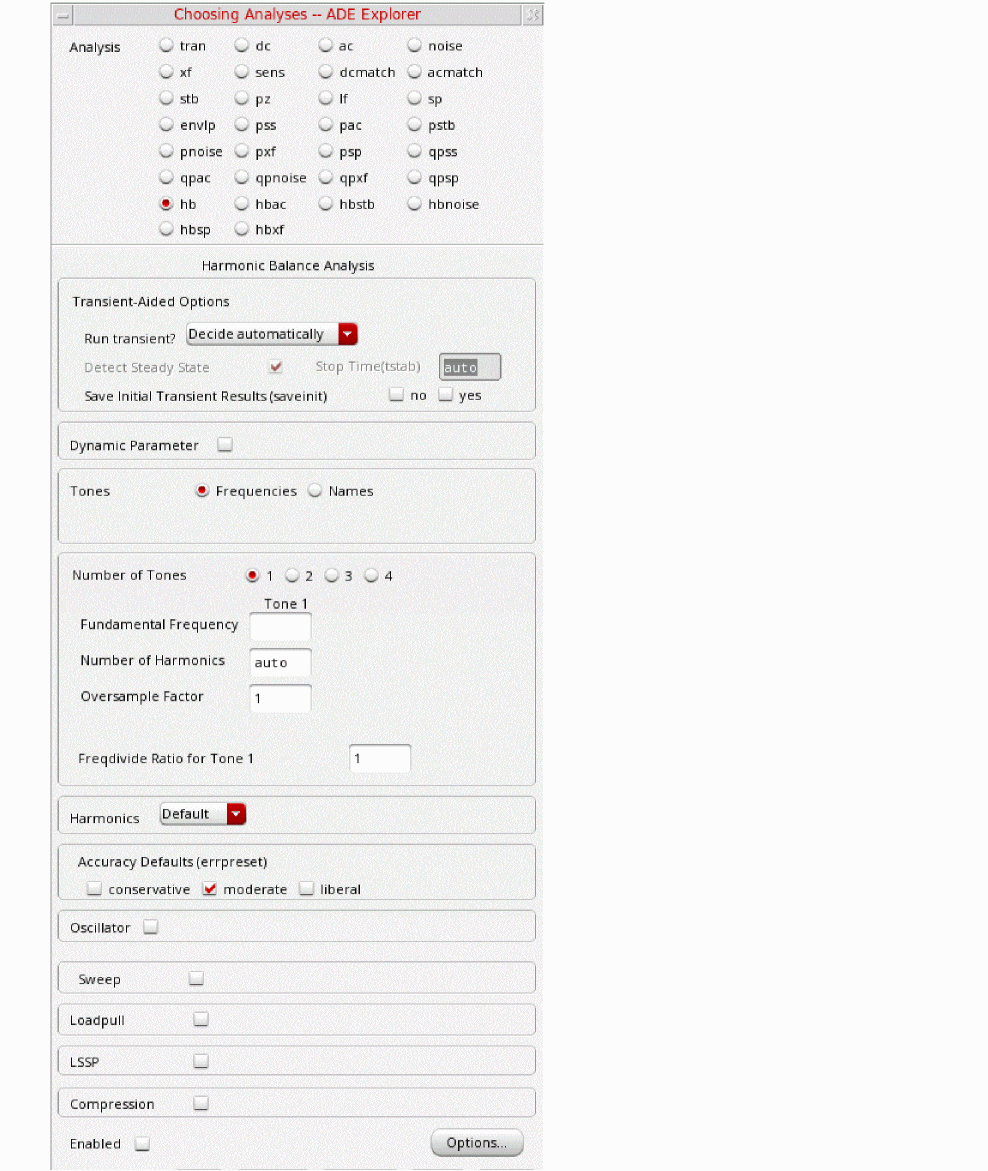This screenshot has height=1171, width=988.
Task: Select the qpac analysis radio button
Action: (166, 177)
